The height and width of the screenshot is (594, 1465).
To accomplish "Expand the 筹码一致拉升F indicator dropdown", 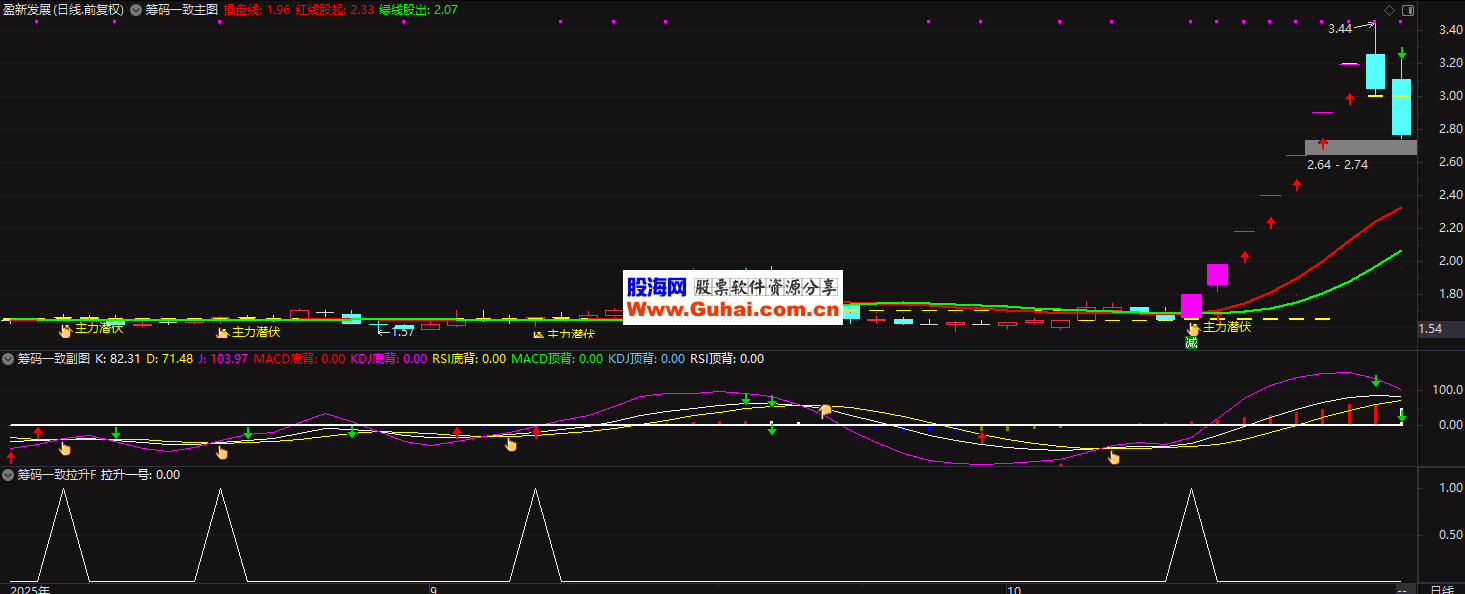I will 9,475.
